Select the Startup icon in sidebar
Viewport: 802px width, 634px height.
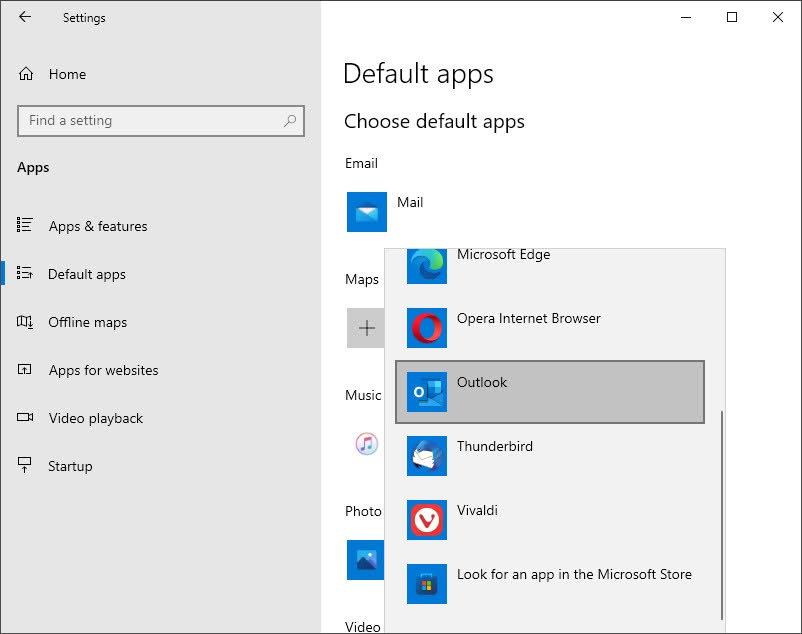click(x=25, y=465)
